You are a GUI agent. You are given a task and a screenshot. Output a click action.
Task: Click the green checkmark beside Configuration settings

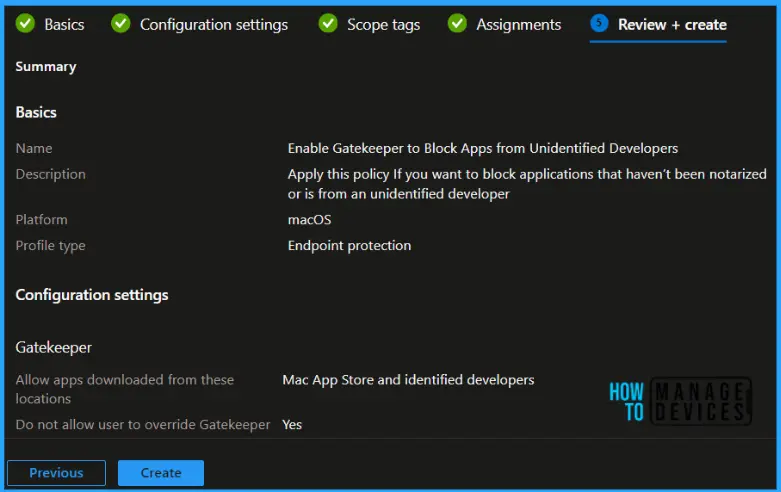click(x=121, y=23)
